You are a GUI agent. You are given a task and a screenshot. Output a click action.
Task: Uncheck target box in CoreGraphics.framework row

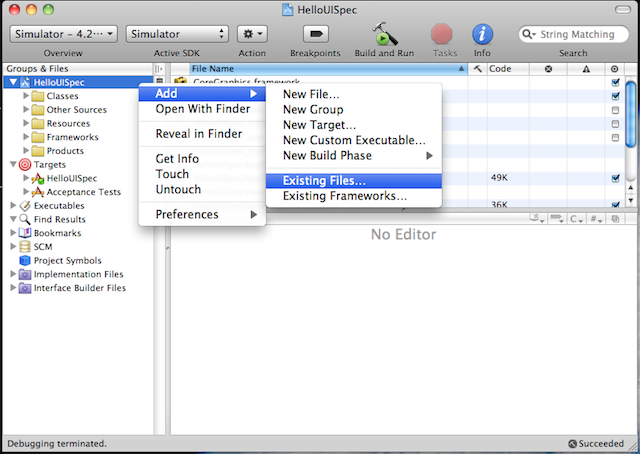(615, 82)
